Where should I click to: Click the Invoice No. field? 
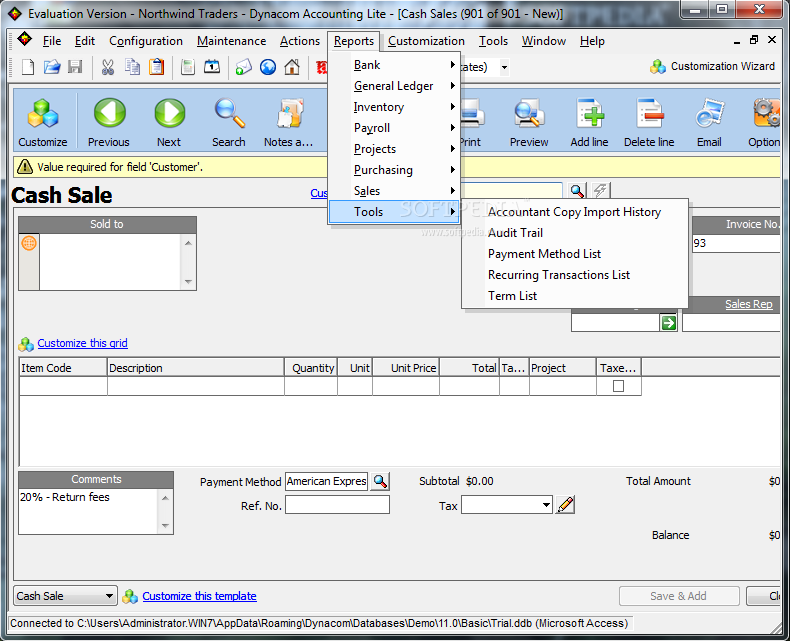736,243
